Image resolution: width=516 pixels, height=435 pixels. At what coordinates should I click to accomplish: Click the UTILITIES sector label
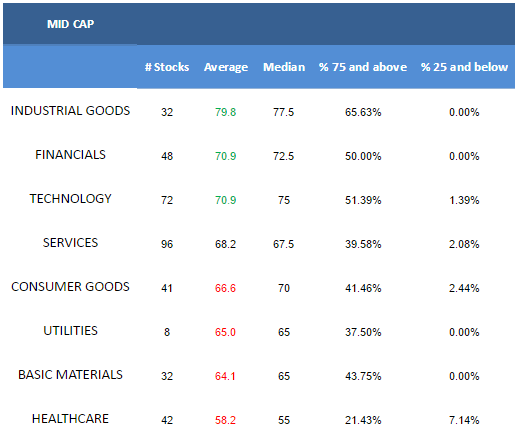[x=70, y=331]
